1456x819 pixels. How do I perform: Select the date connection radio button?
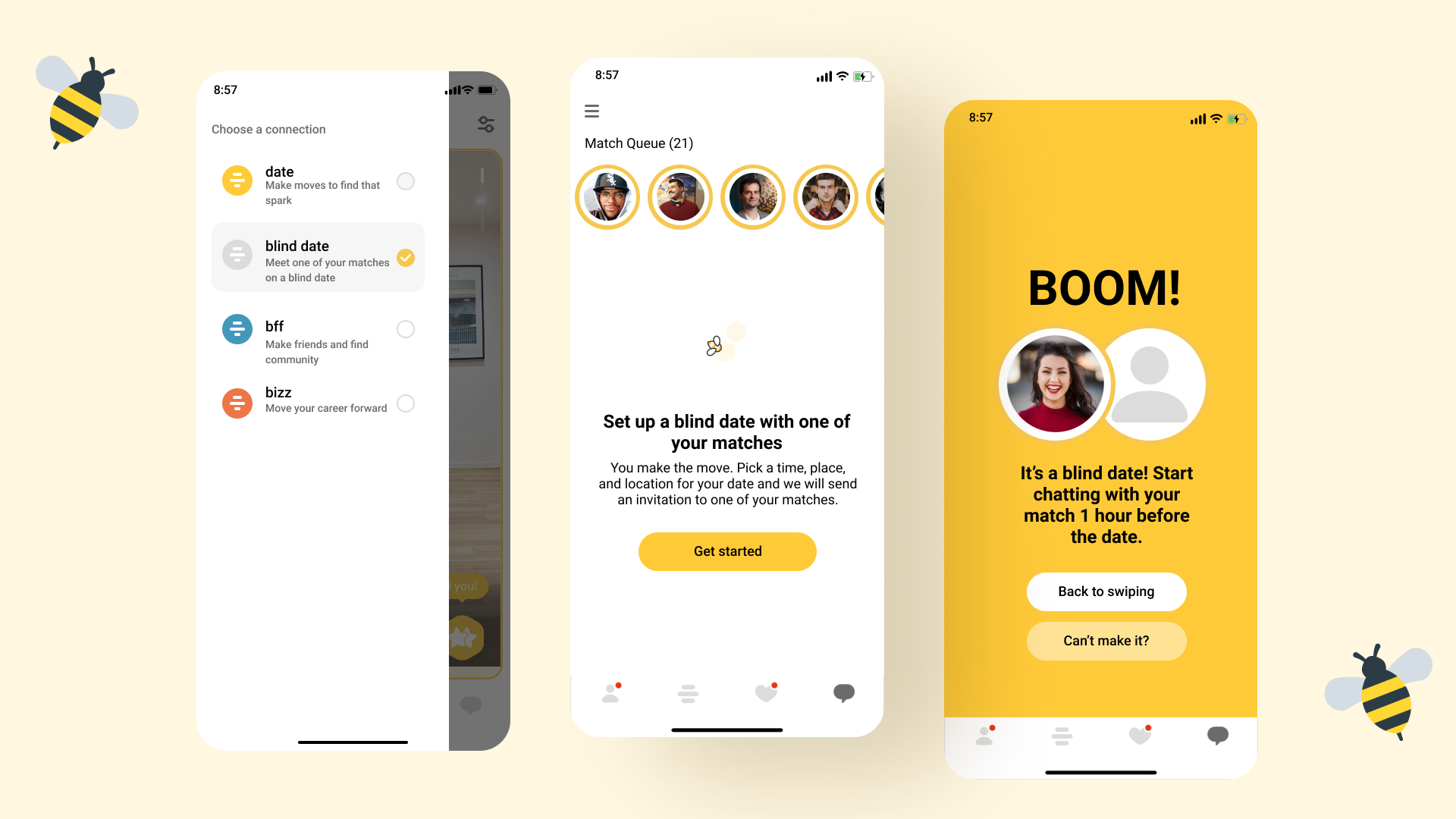pos(406,181)
